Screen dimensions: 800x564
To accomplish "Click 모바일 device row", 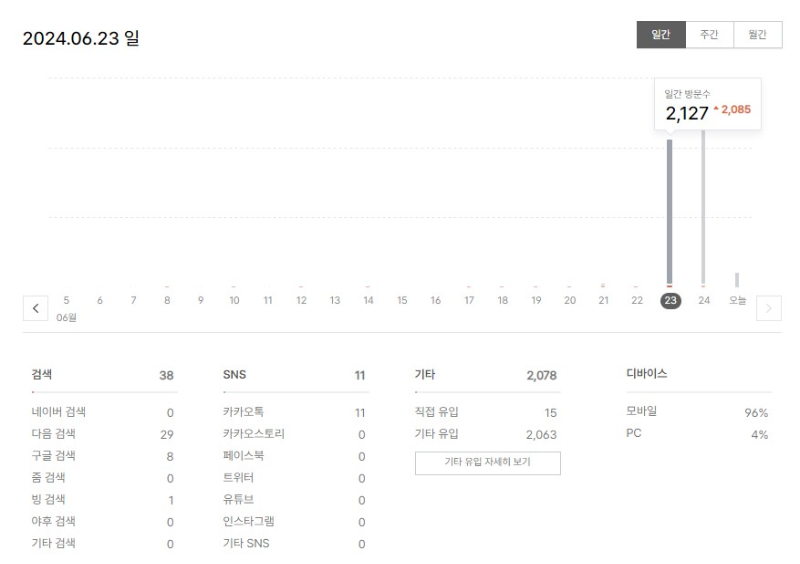I will [697, 412].
